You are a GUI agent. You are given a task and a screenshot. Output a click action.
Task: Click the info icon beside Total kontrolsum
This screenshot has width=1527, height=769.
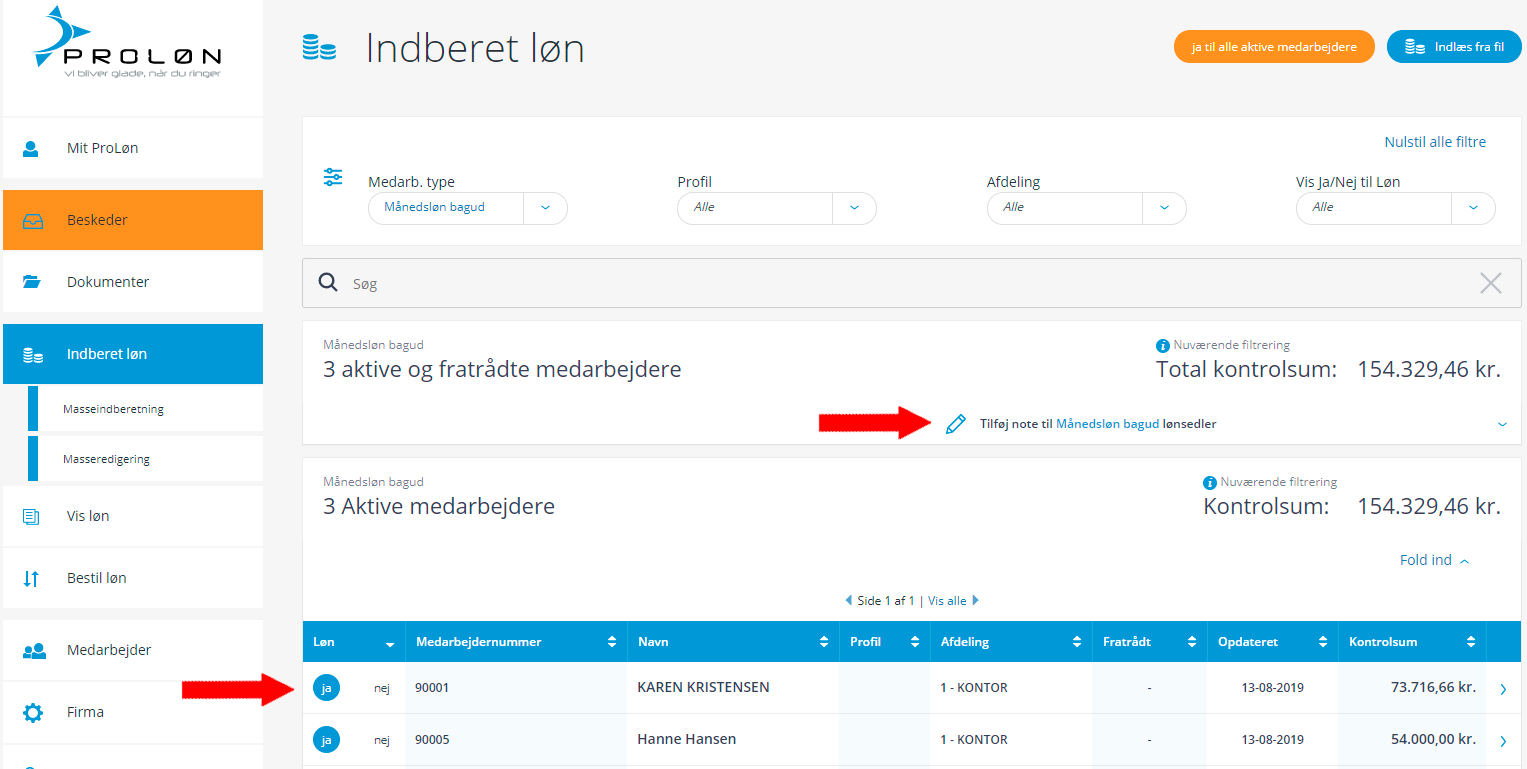1163,346
